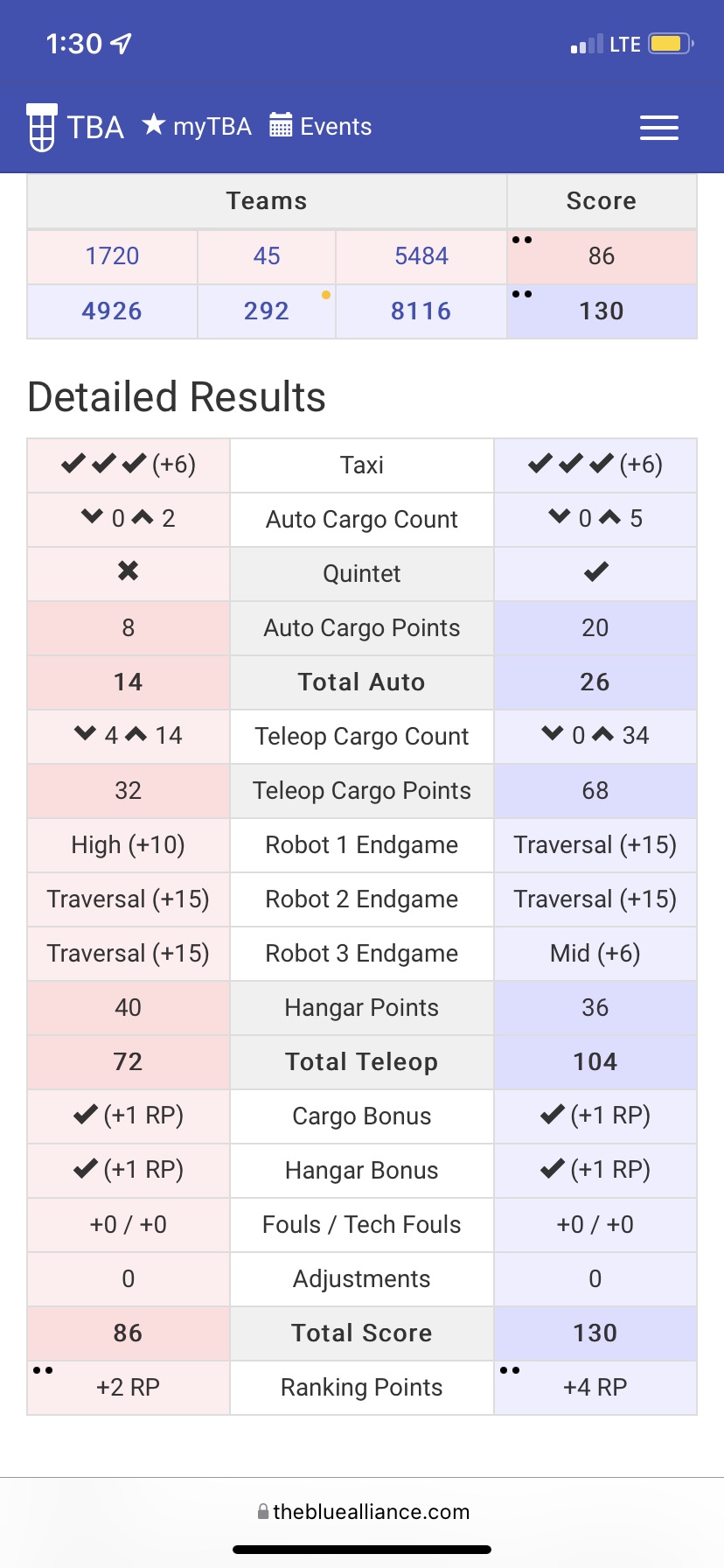Tap the blue Quintet checkmark
724x1568 pixels.
click(x=595, y=572)
